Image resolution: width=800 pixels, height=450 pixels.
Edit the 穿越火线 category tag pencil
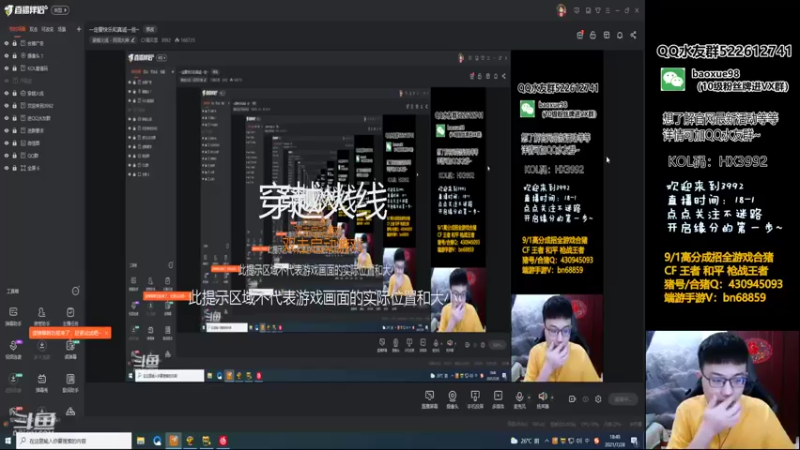click(x=133, y=40)
